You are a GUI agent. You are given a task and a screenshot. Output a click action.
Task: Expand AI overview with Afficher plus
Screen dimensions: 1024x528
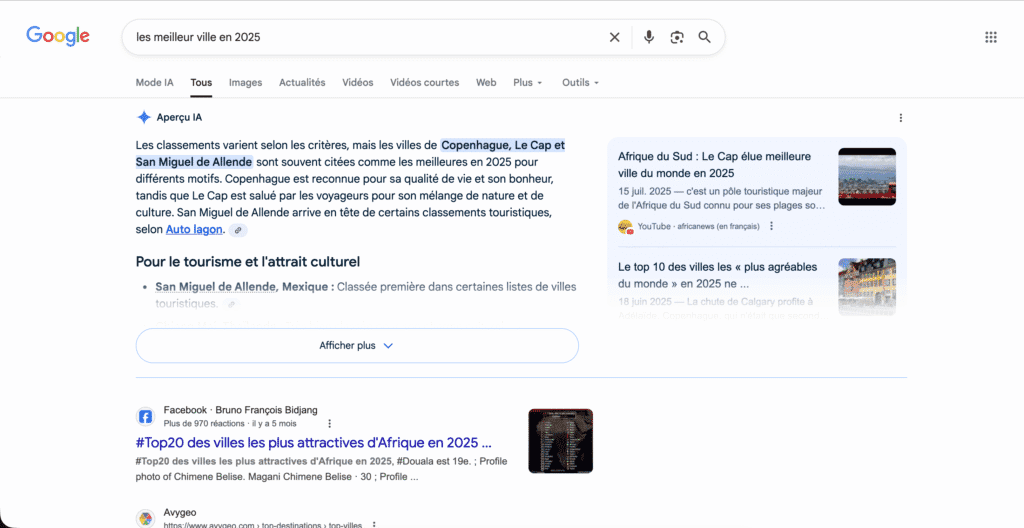(x=357, y=346)
